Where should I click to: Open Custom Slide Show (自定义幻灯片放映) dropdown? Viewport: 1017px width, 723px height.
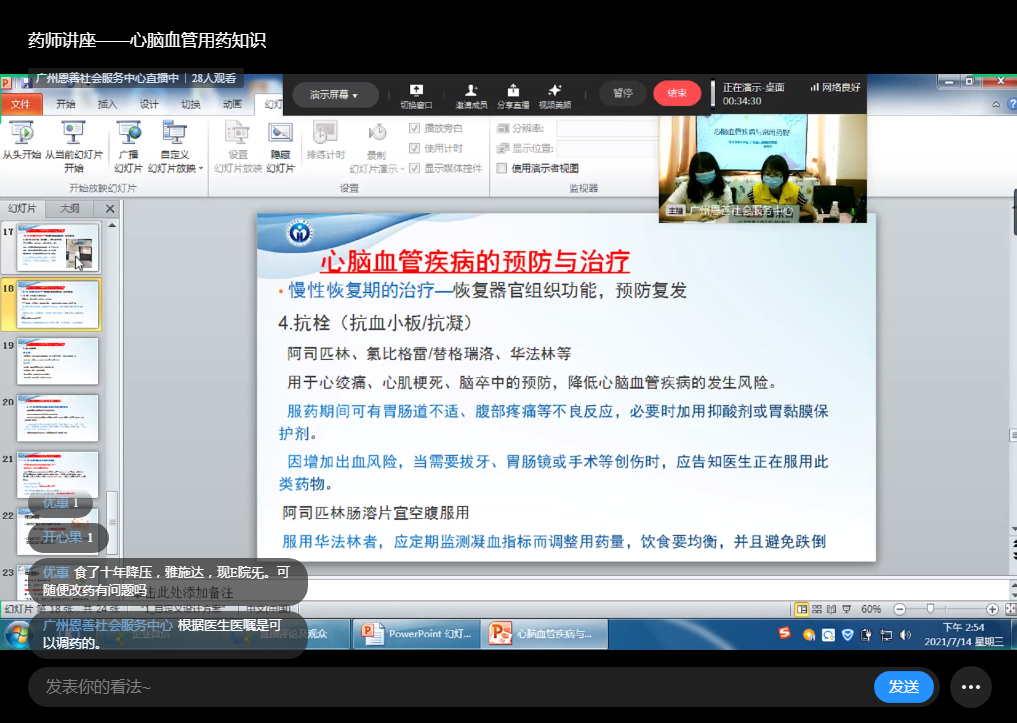pos(175,147)
